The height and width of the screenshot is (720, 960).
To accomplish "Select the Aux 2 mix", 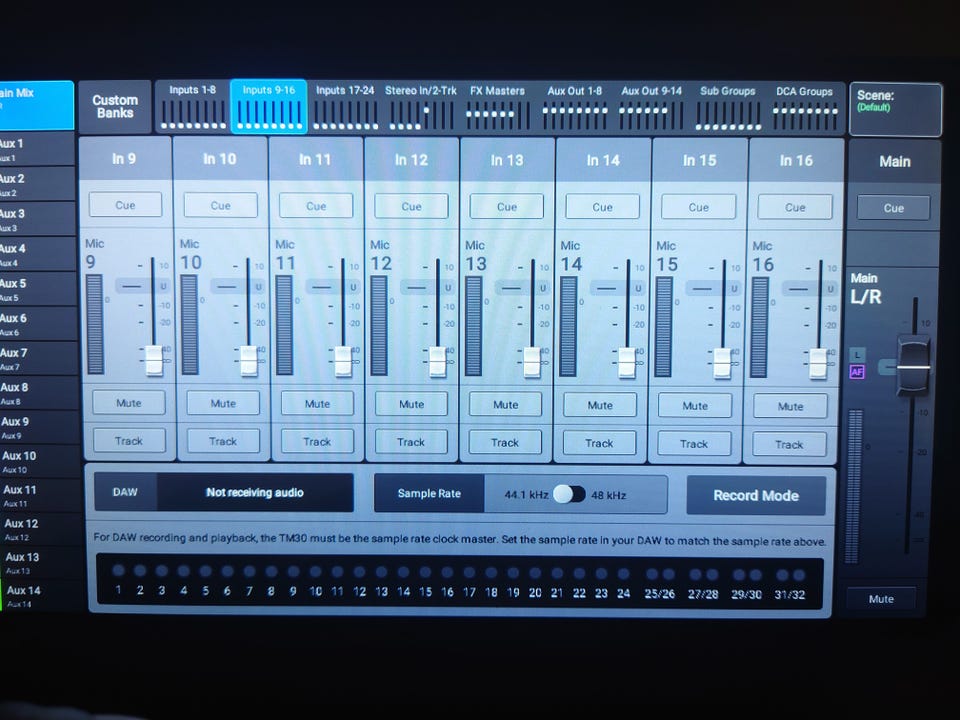I will point(36,184).
